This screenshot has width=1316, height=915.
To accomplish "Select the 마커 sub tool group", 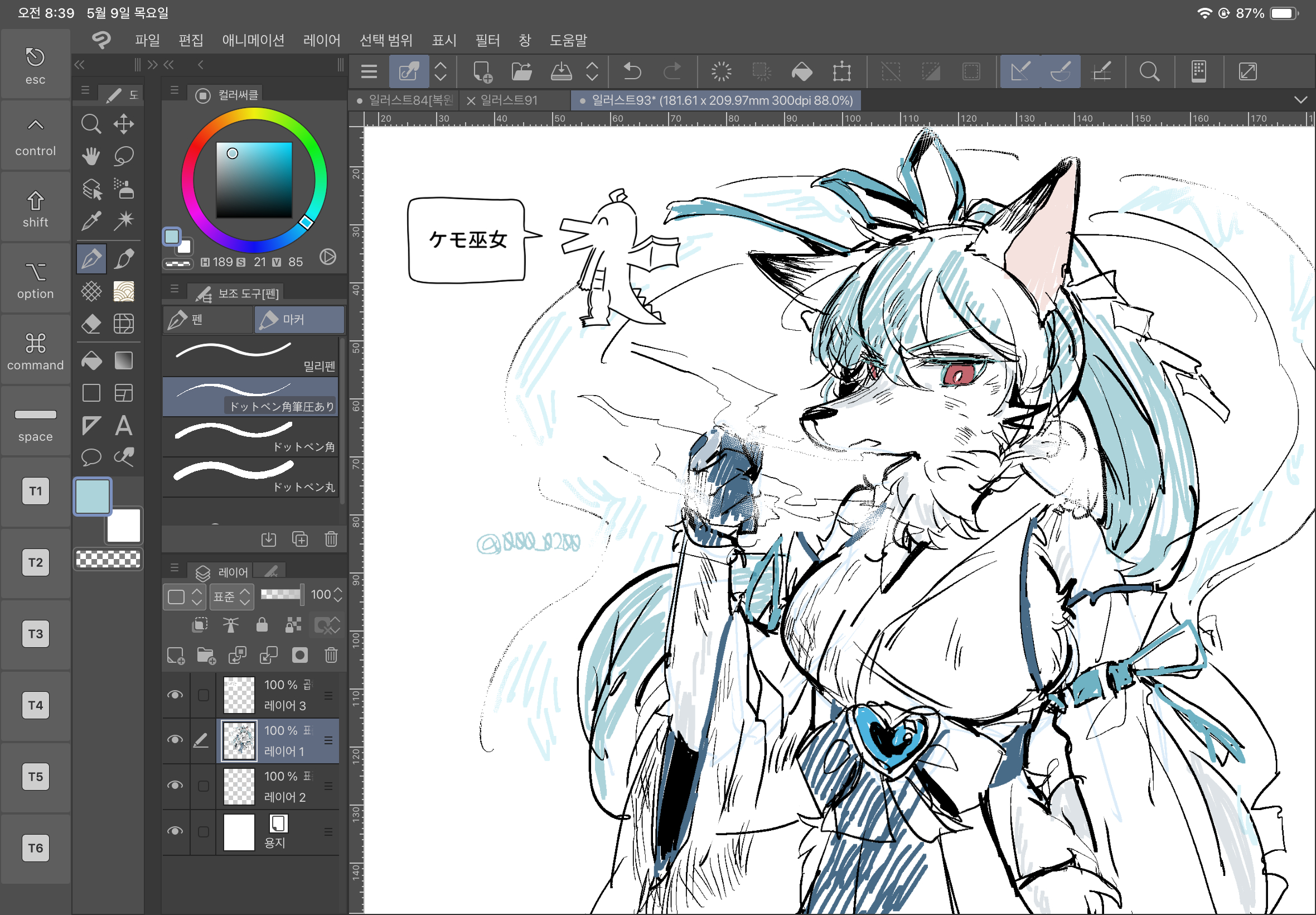I will (x=299, y=319).
